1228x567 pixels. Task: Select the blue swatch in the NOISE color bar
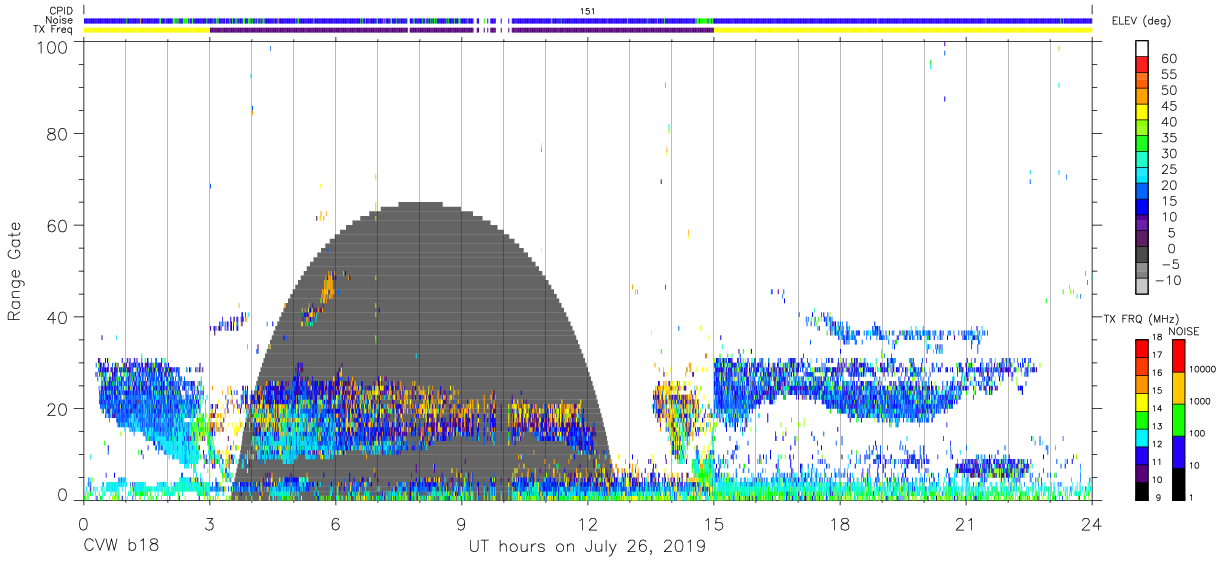pos(1178,452)
